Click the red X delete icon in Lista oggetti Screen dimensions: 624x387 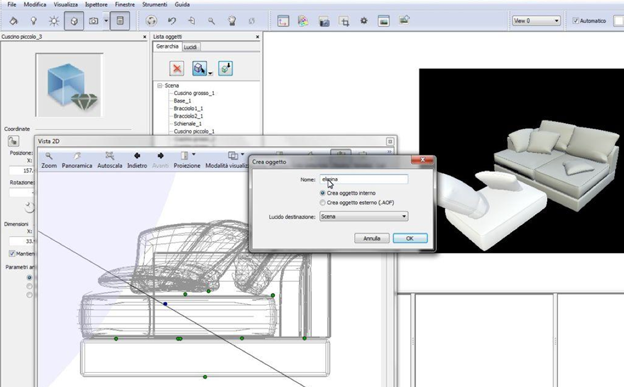[177, 68]
